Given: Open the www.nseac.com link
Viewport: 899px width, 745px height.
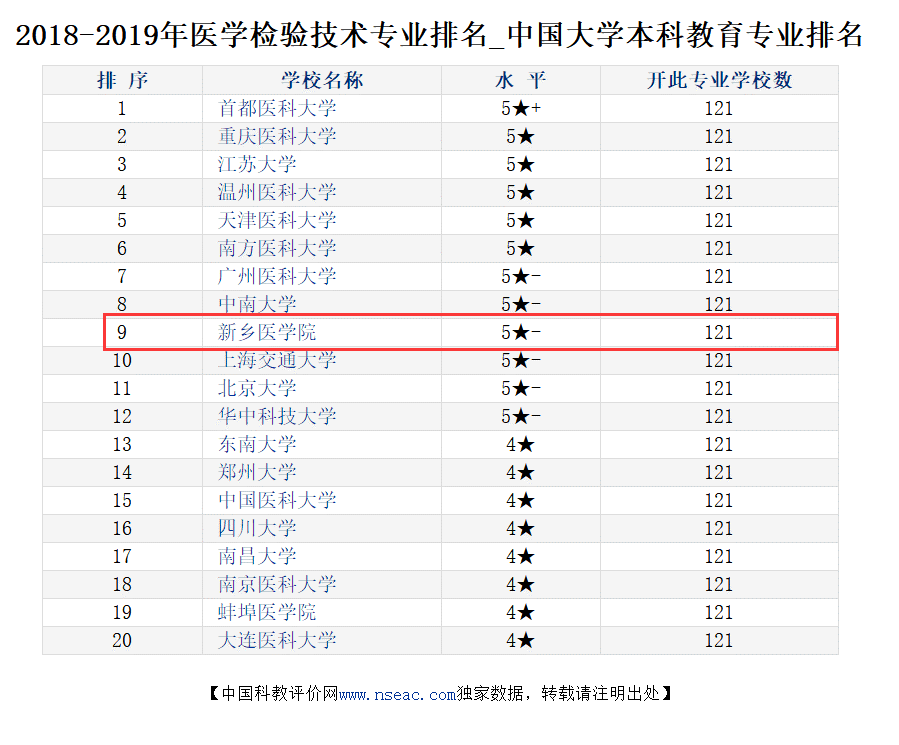Looking at the screenshot, I should point(397,694).
